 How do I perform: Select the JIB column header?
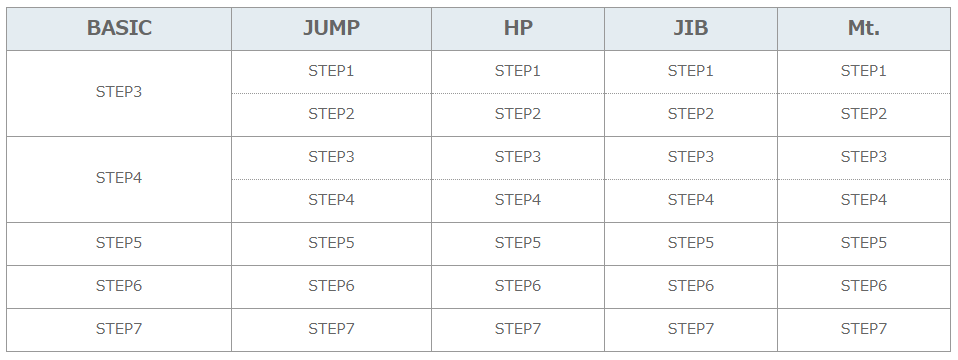(691, 28)
